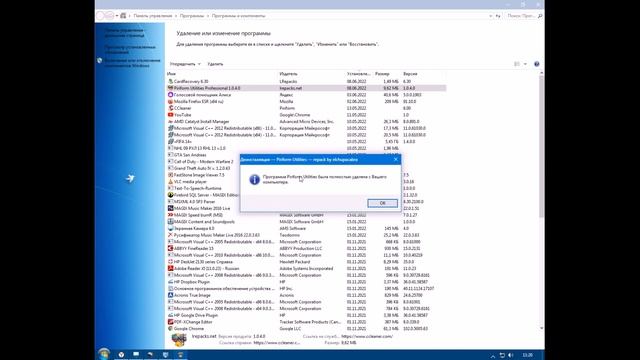Select the HP Dropbox Plugin icon

[170, 282]
